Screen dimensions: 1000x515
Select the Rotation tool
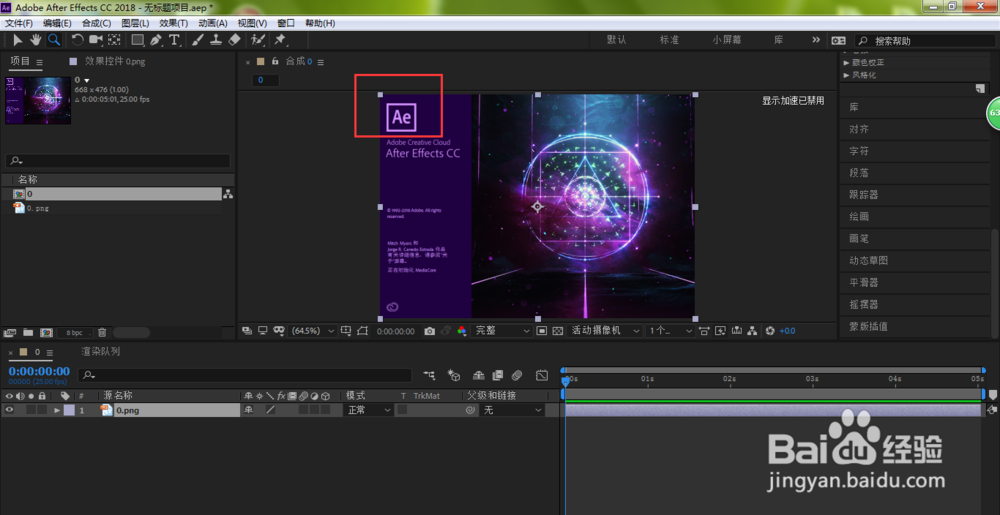tap(77, 40)
